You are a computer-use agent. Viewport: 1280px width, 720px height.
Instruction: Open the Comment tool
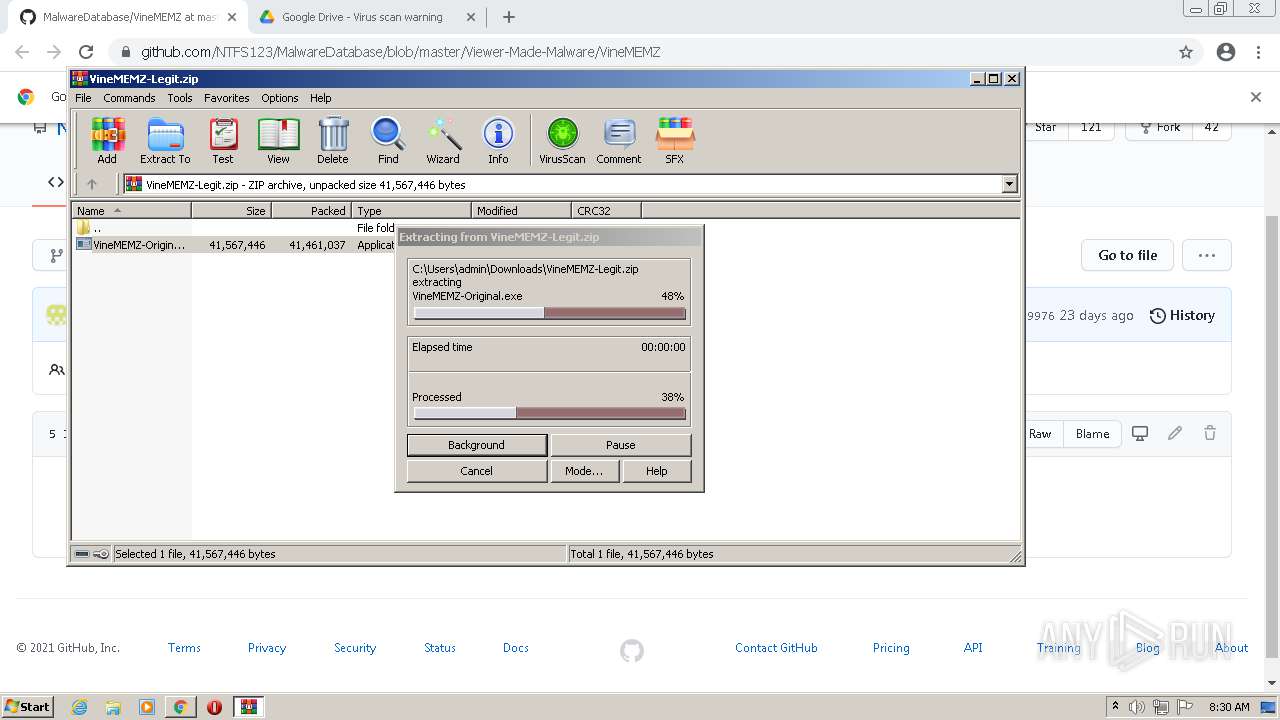click(619, 140)
